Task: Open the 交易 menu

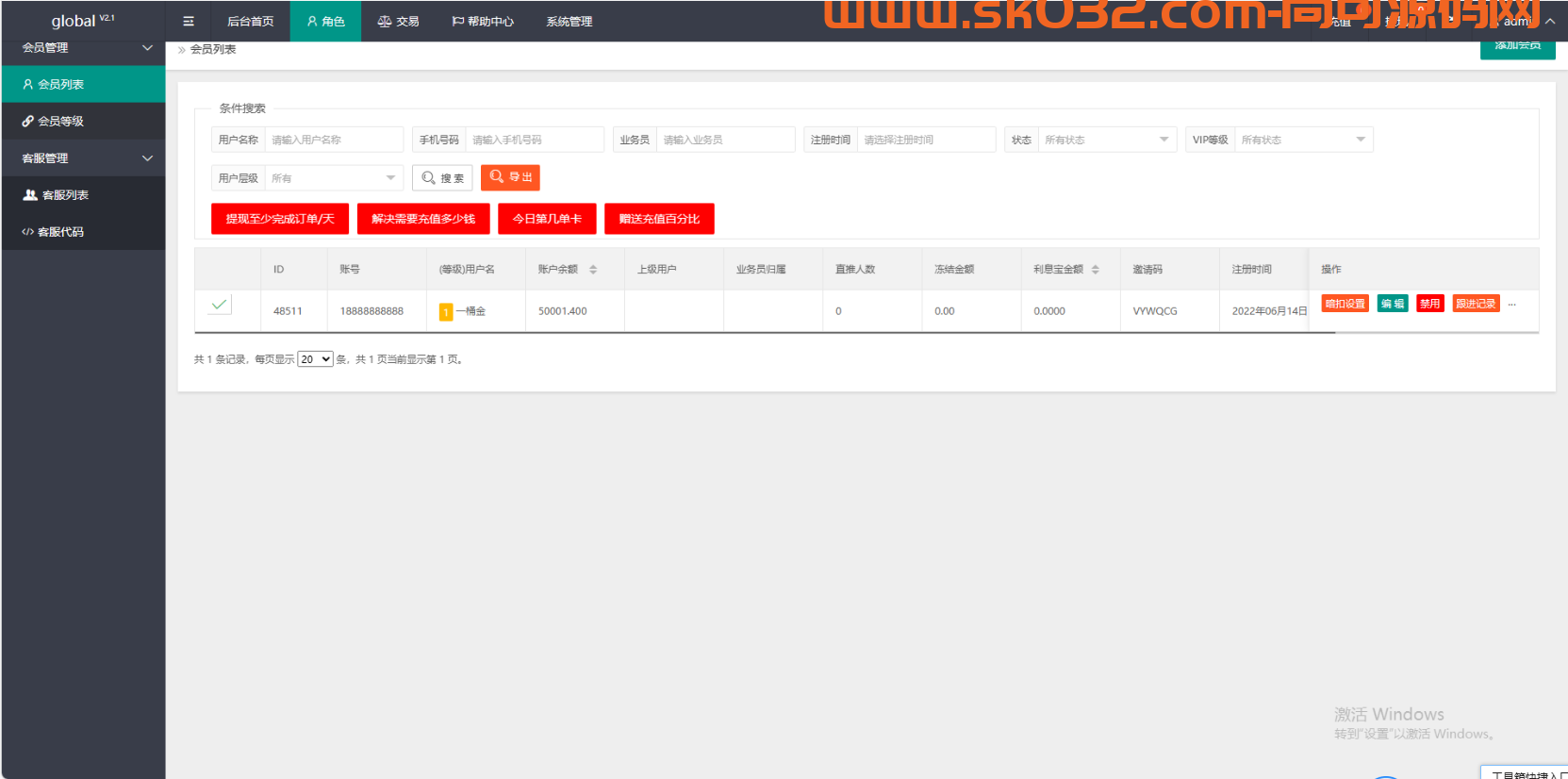Action: pyautogui.click(x=398, y=21)
